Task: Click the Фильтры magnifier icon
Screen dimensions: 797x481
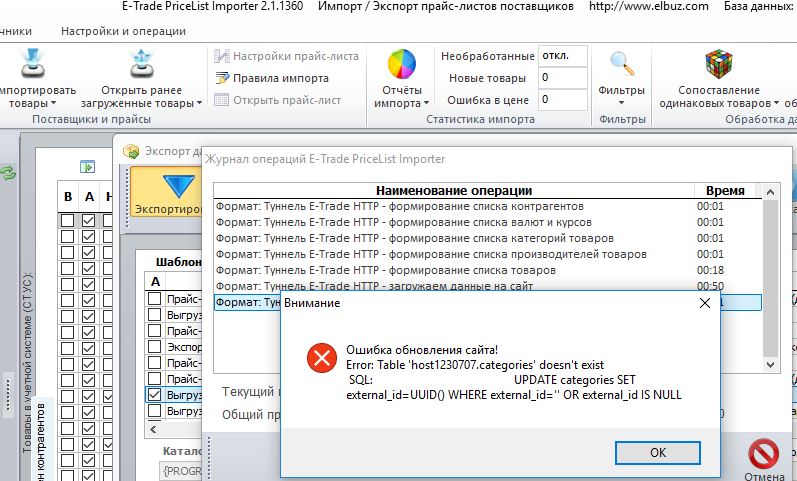Action: 622,64
